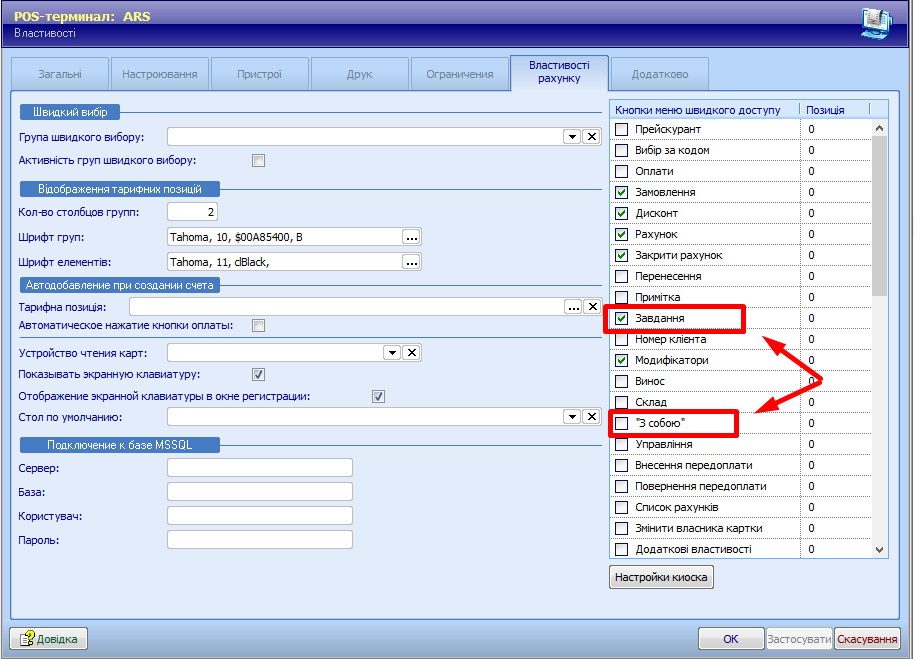The image size is (914, 659).
Task: Clear the Група швидкого вибору field with X
Action: point(591,137)
